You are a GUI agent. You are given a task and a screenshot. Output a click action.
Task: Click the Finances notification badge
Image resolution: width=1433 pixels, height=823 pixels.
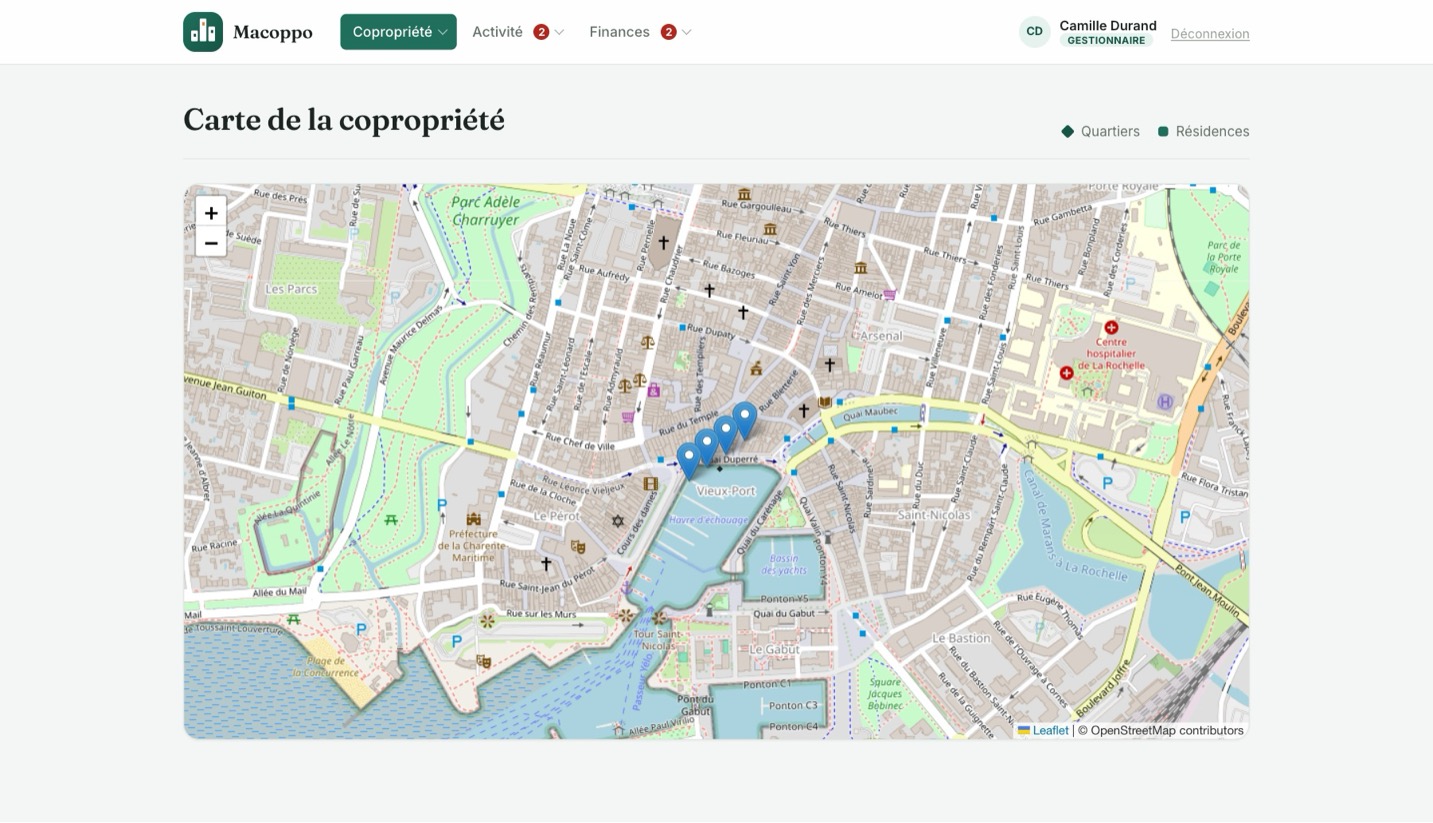coord(668,32)
